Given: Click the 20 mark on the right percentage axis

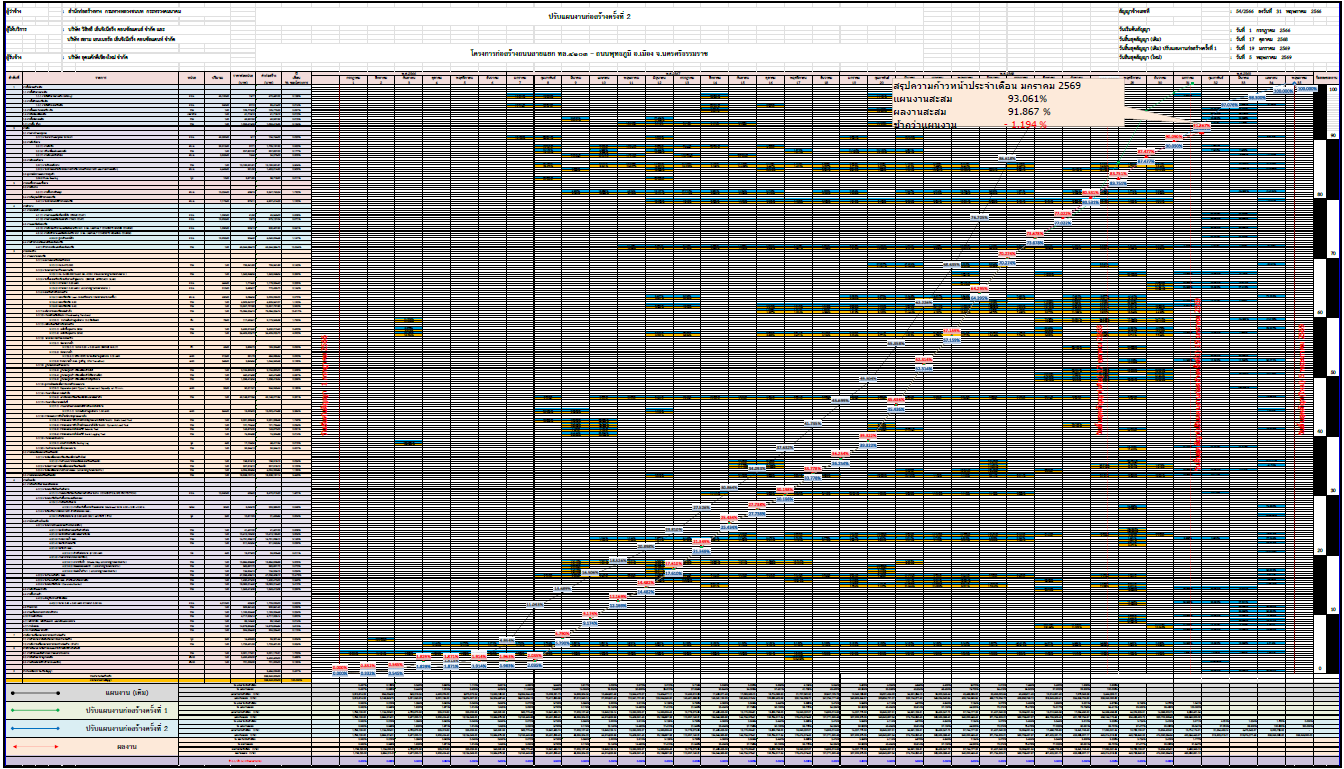Looking at the screenshot, I should point(1320,550).
